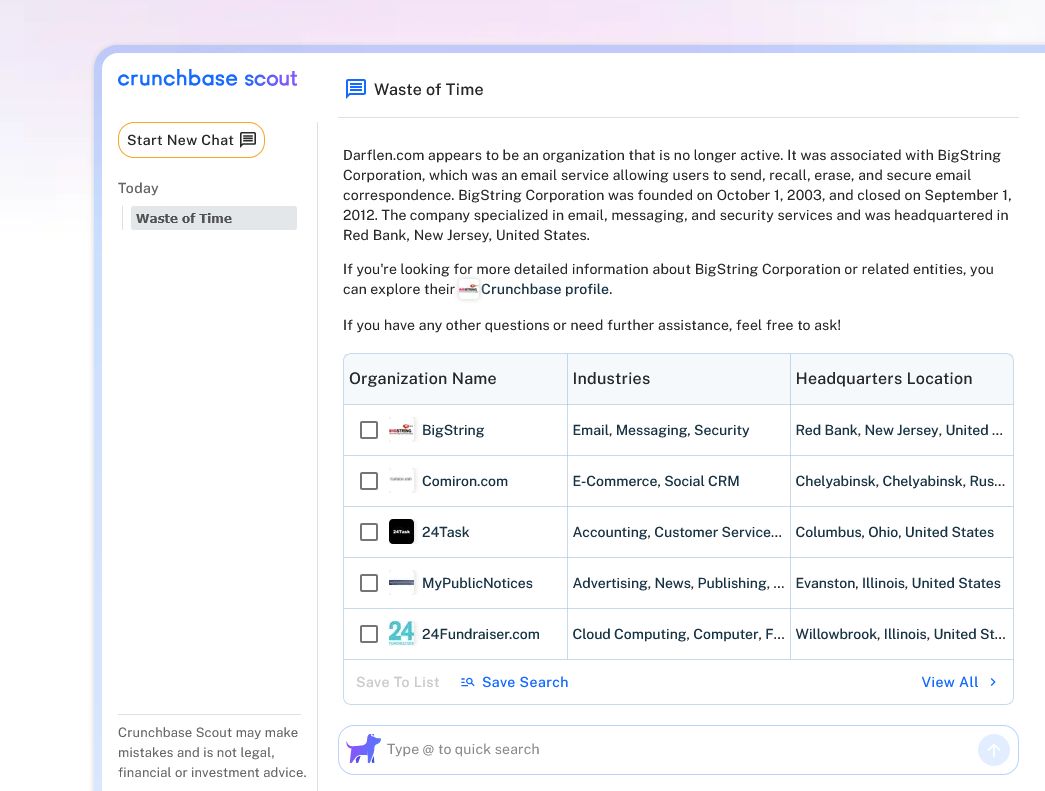
Task: Click the Type @ to quick search field
Action: [x=678, y=750]
